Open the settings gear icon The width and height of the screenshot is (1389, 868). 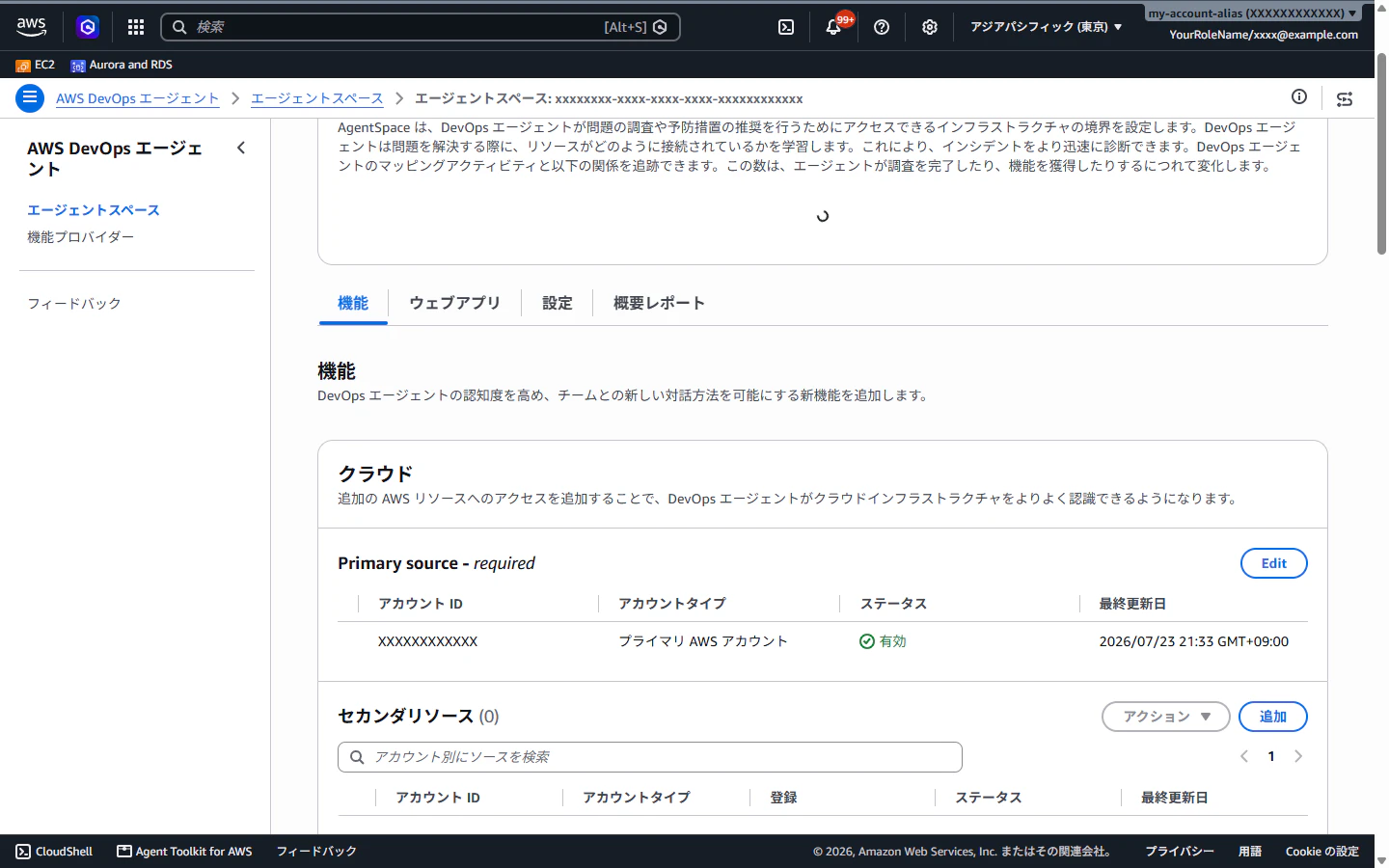930,27
